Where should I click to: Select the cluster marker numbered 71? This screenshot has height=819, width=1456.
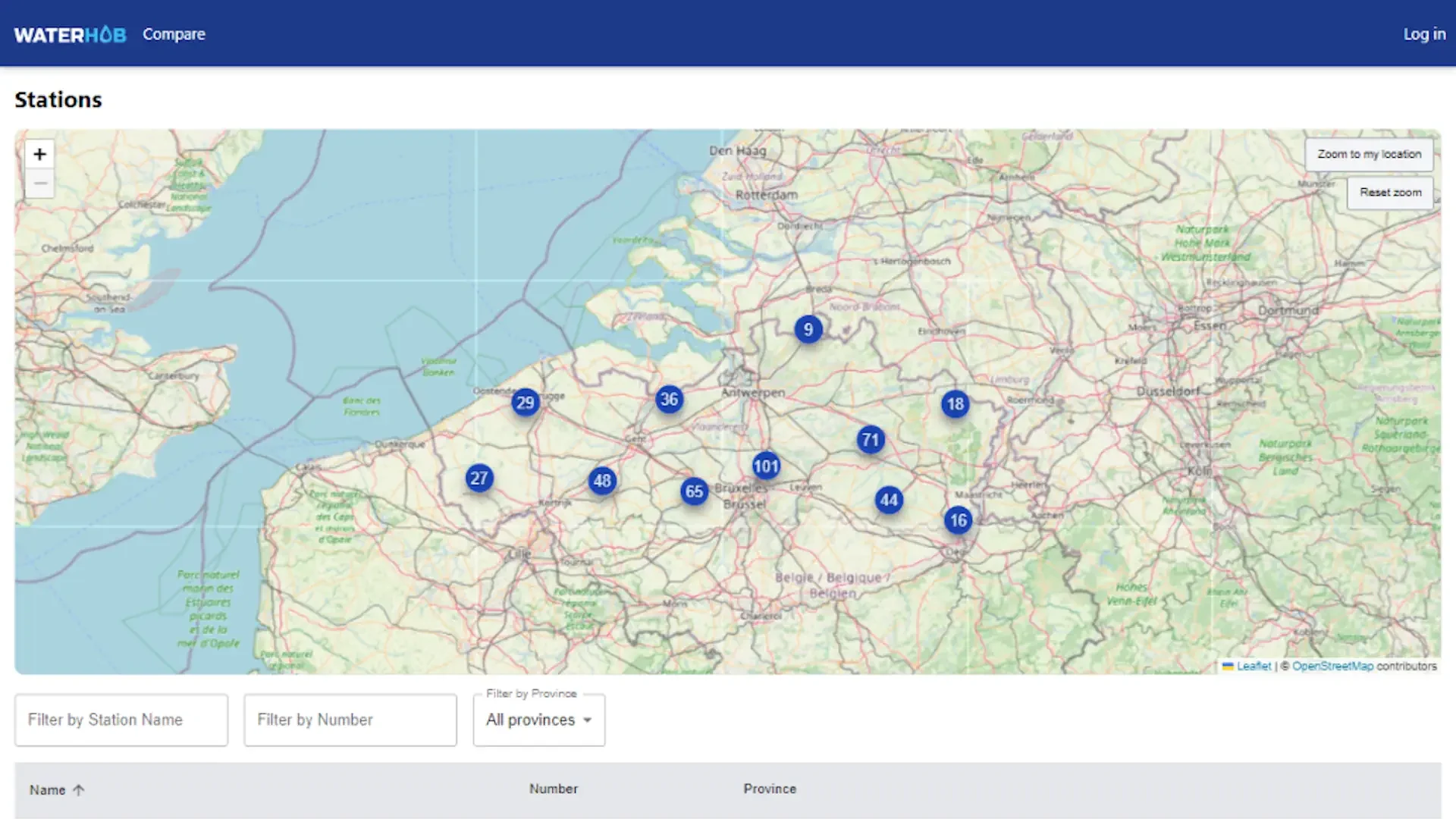pos(871,440)
